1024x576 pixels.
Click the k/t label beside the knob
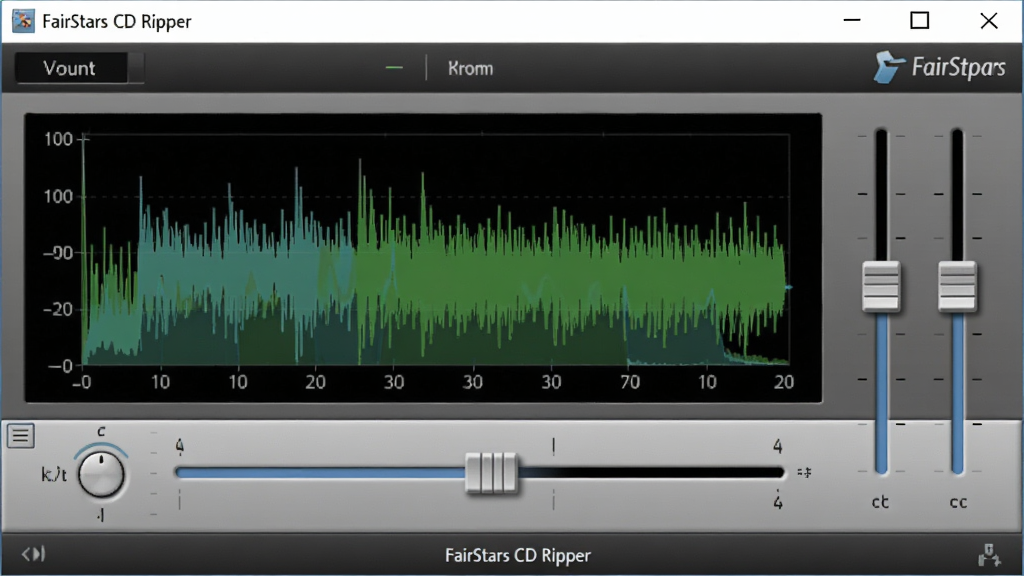(x=54, y=475)
